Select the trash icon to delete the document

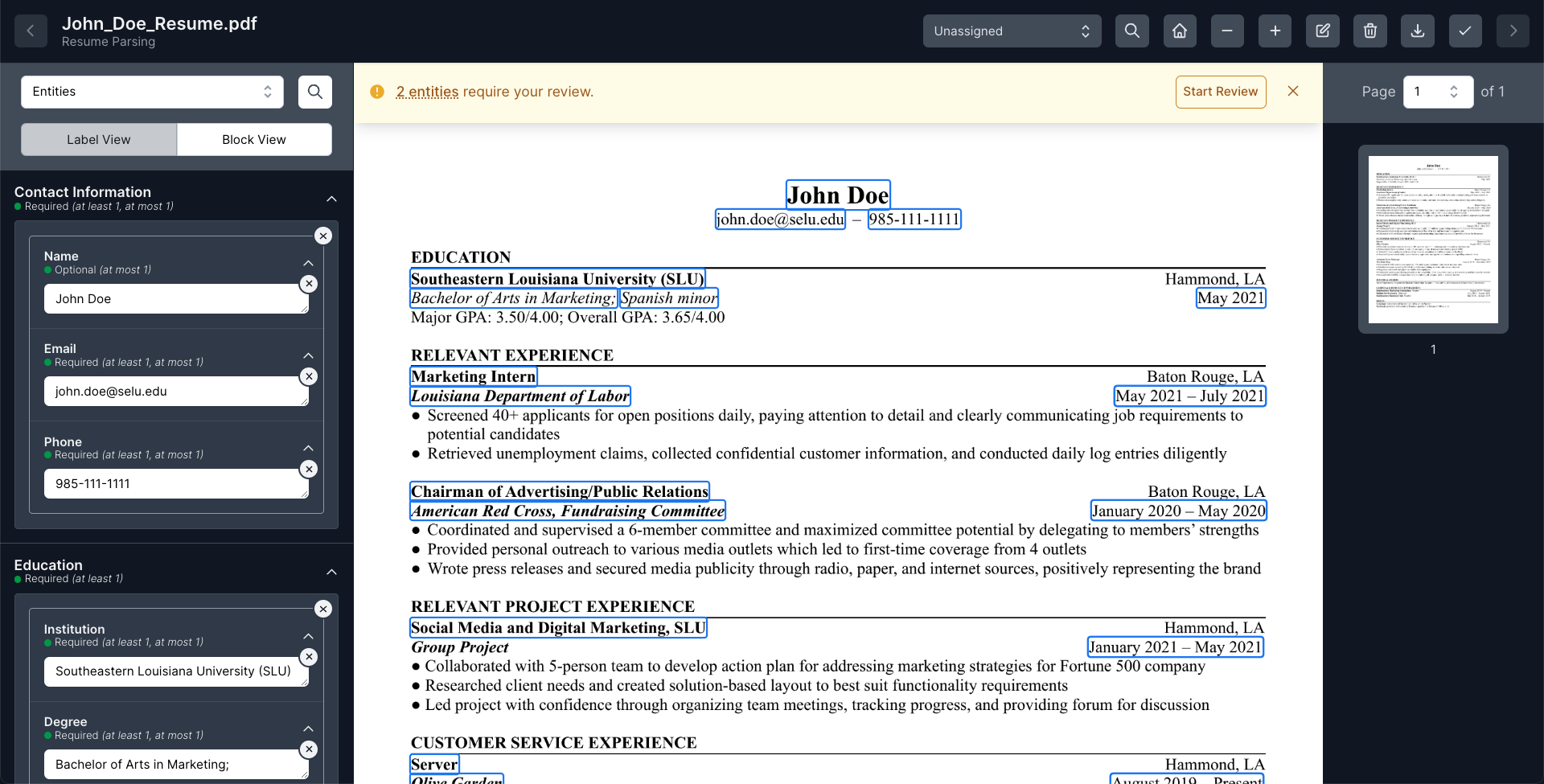coord(1369,31)
